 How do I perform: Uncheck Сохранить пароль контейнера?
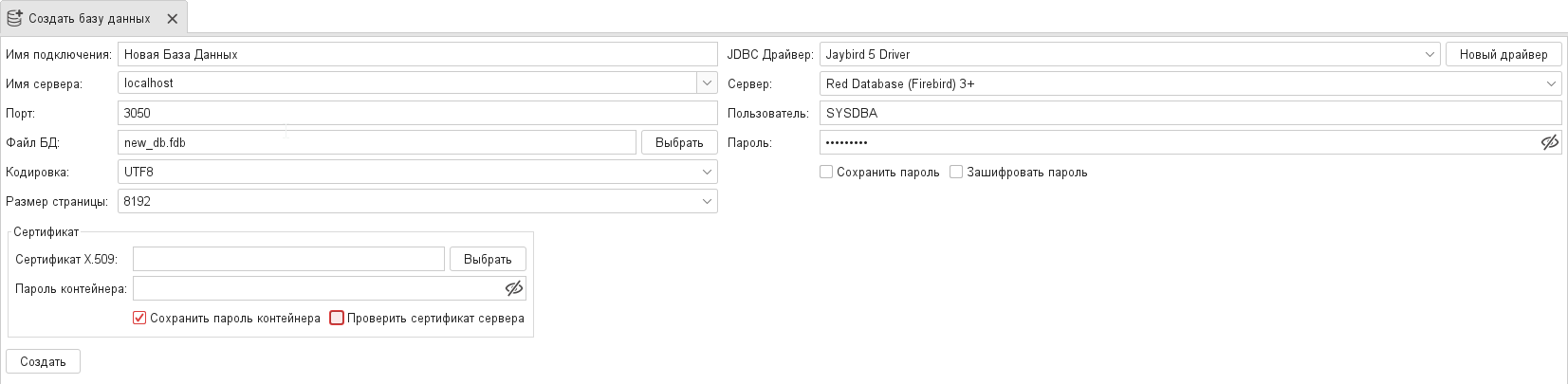click(139, 318)
